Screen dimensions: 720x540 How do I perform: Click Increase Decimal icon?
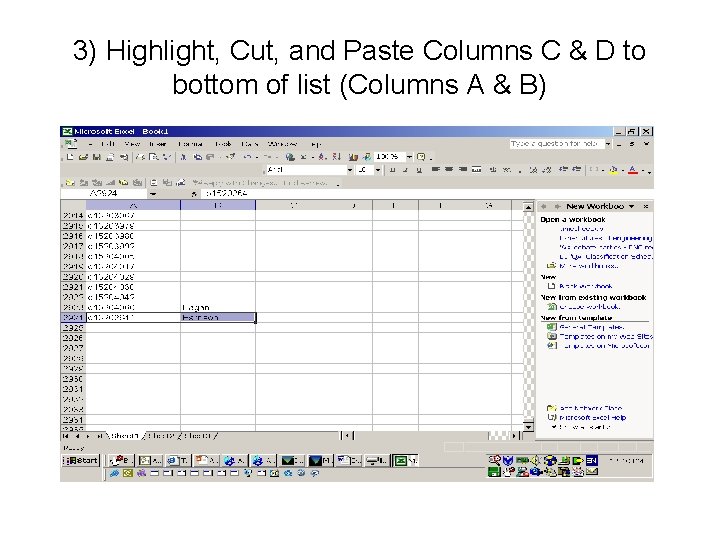click(x=533, y=170)
